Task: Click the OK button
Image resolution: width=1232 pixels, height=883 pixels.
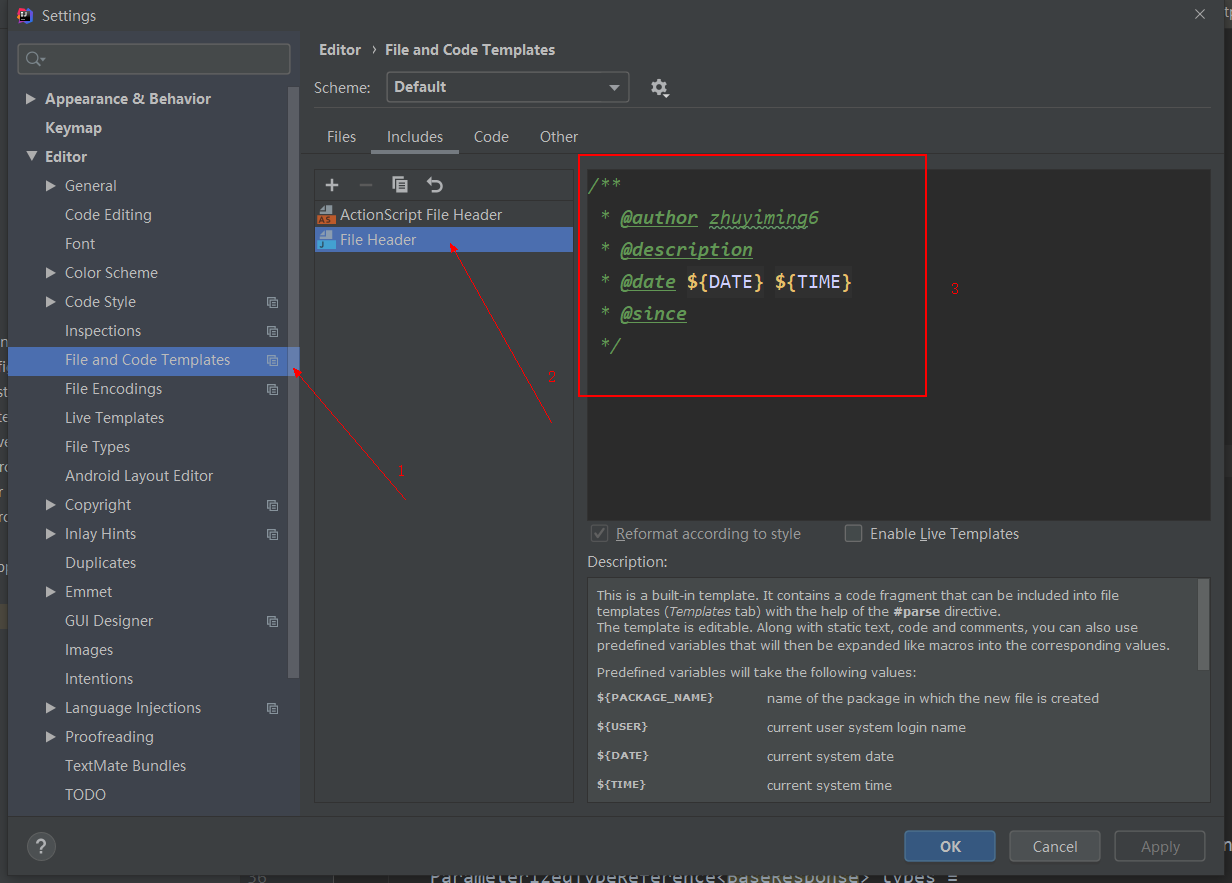Action: click(950, 846)
